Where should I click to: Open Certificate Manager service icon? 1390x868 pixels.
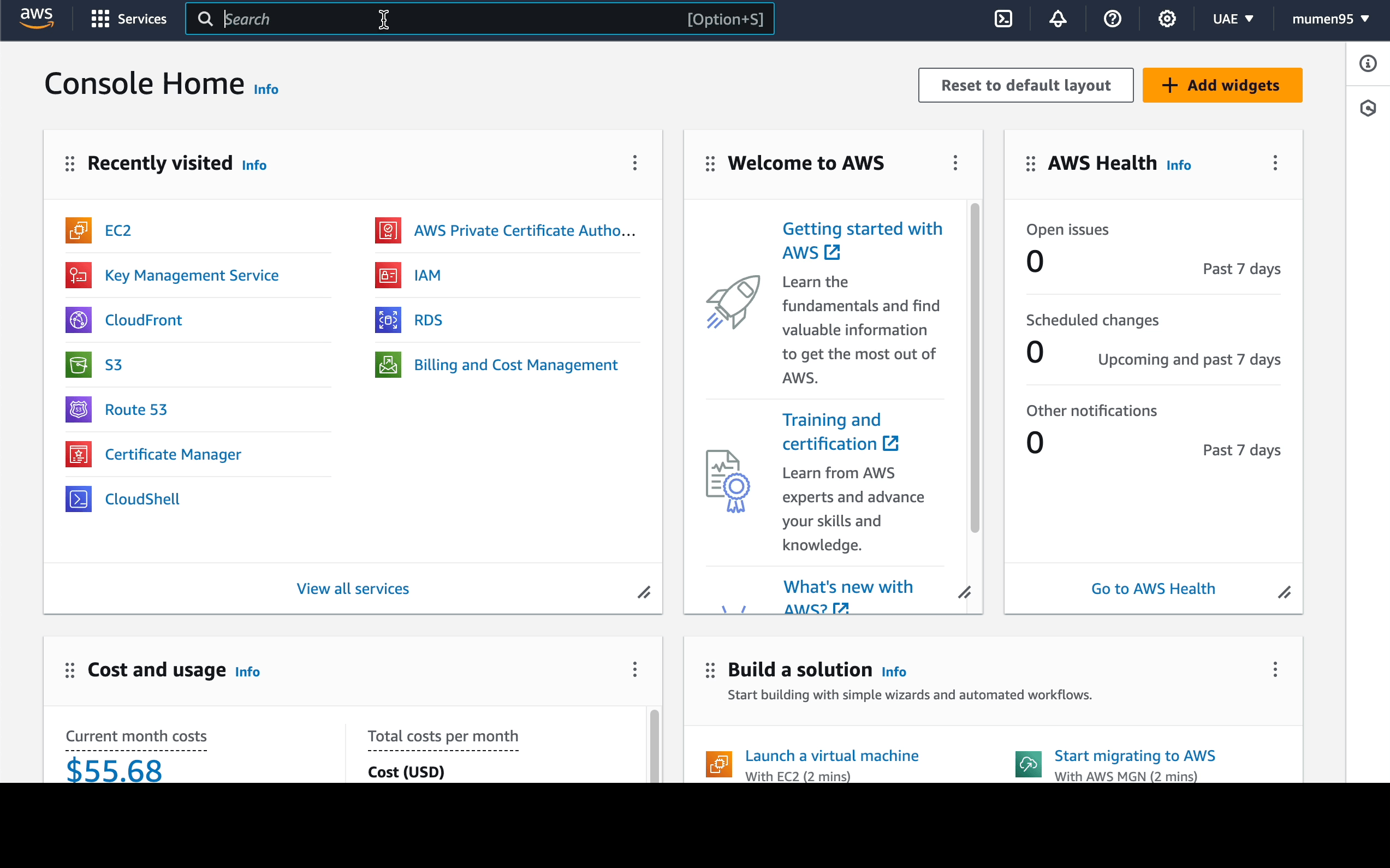(x=79, y=454)
